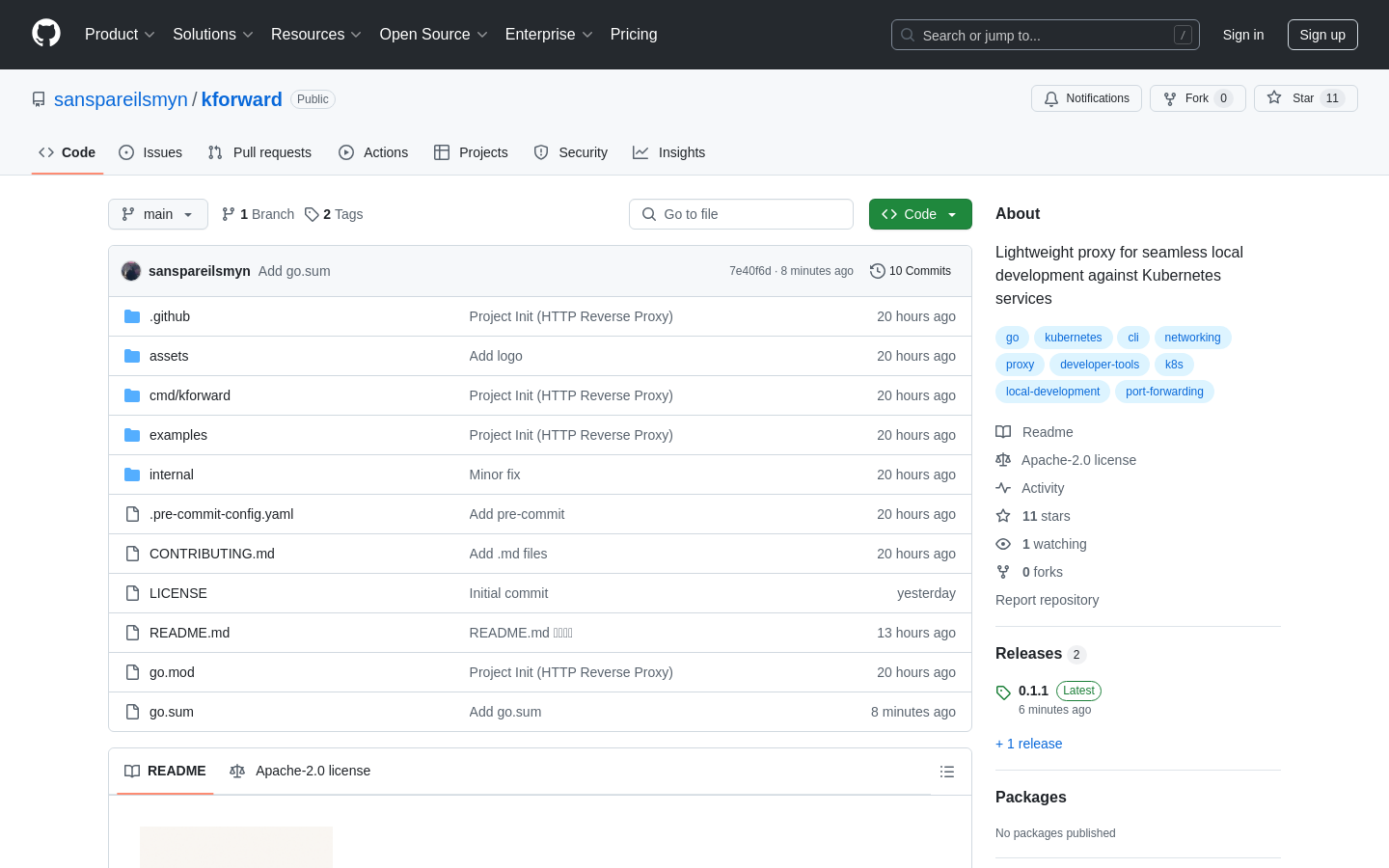Expand the Enterprise menu

(x=549, y=34)
